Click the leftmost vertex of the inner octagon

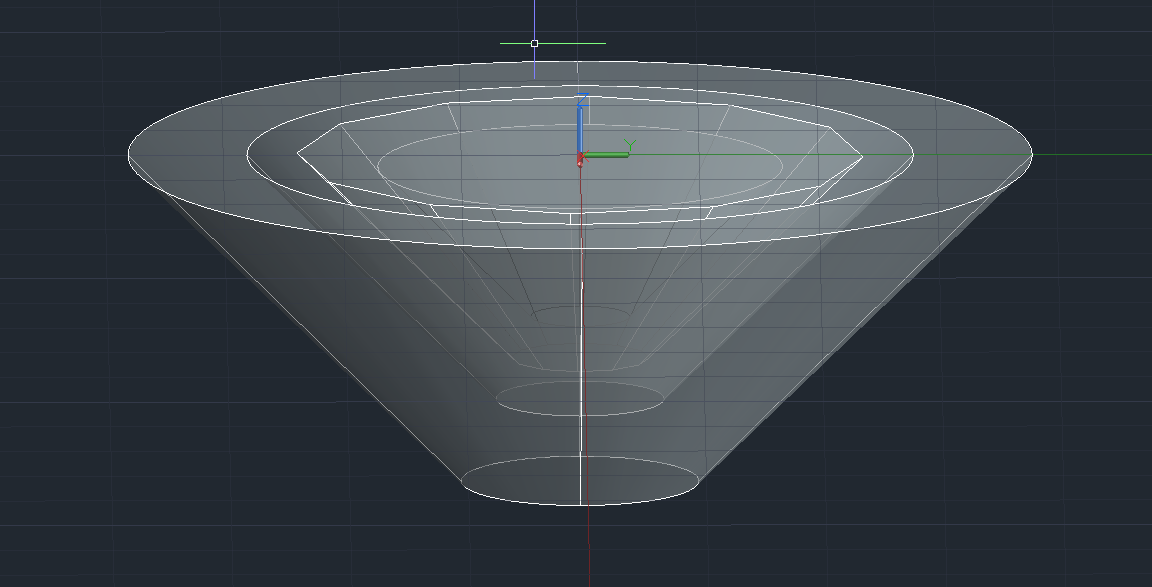click(x=298, y=154)
